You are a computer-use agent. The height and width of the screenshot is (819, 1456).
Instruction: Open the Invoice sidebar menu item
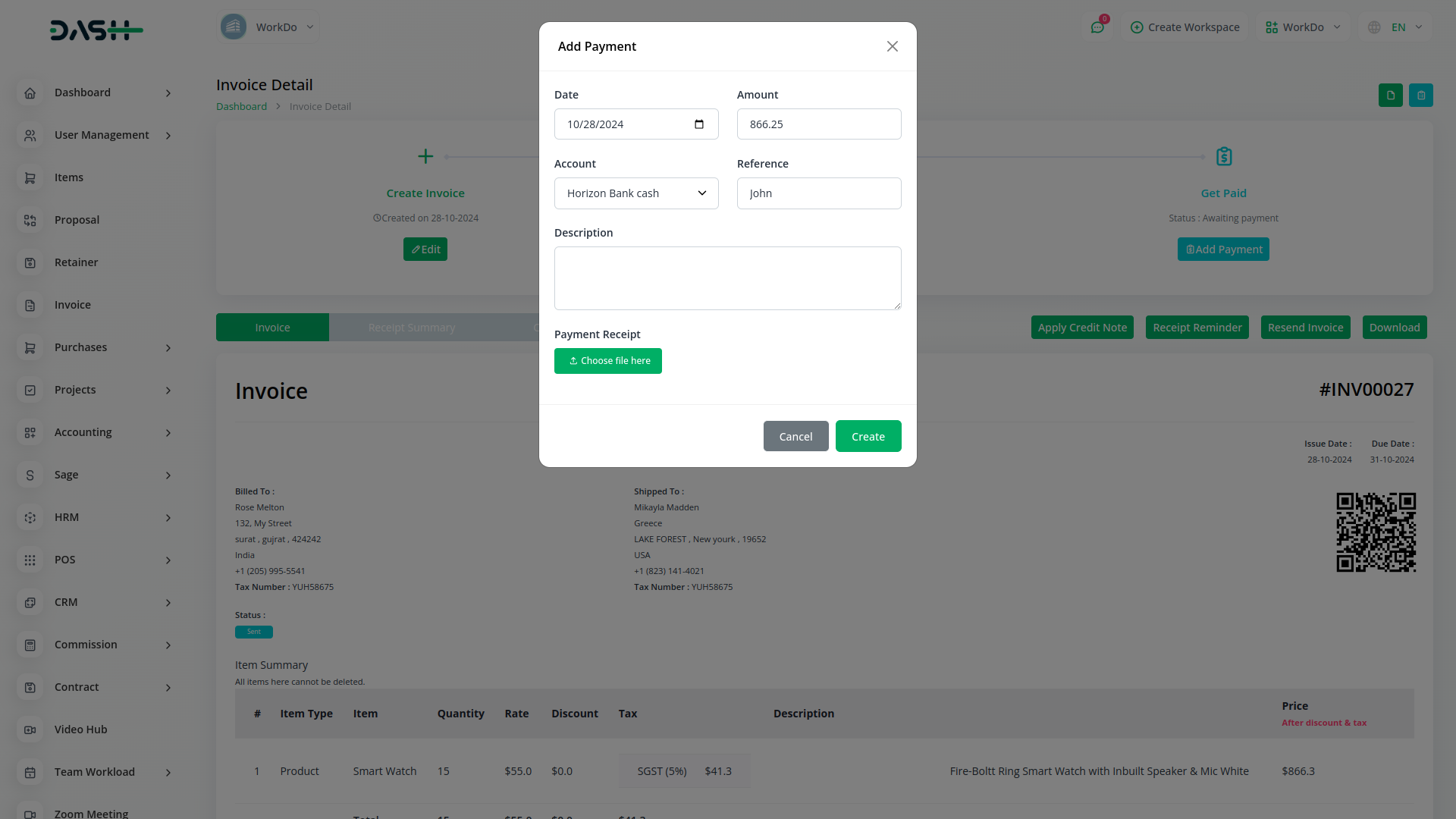pyautogui.click(x=73, y=305)
